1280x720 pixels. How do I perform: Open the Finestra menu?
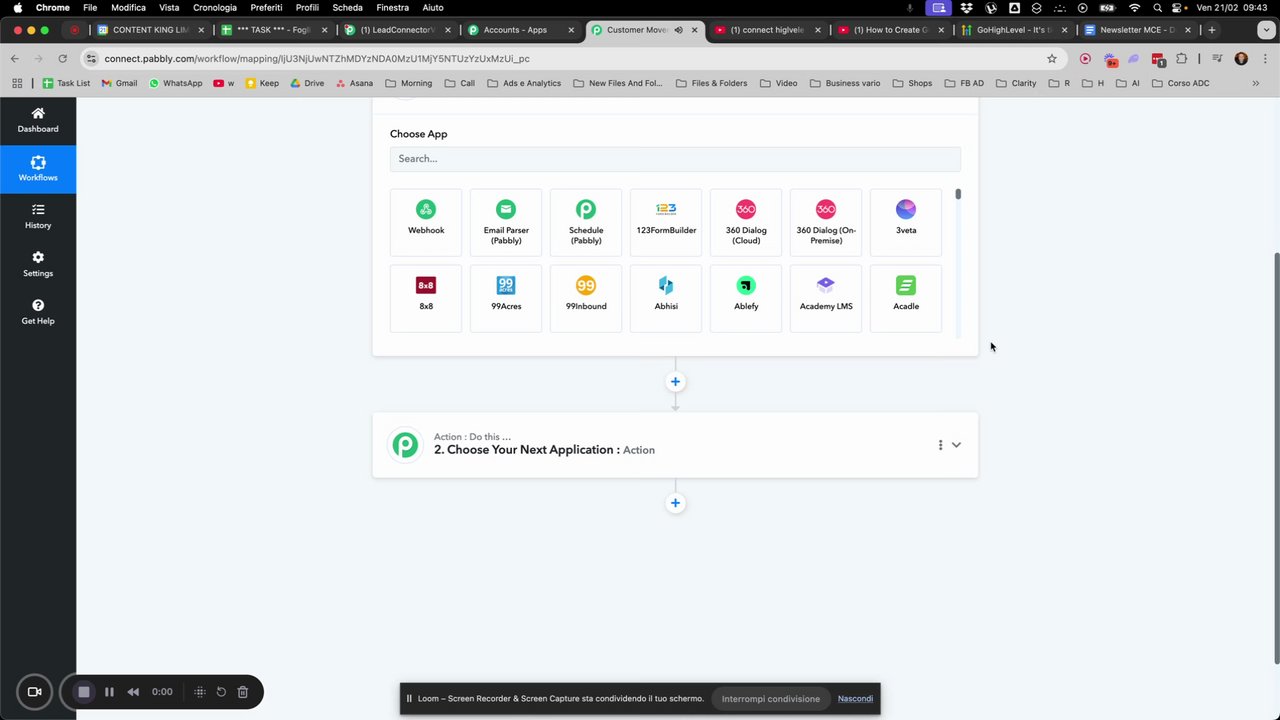[x=392, y=7]
